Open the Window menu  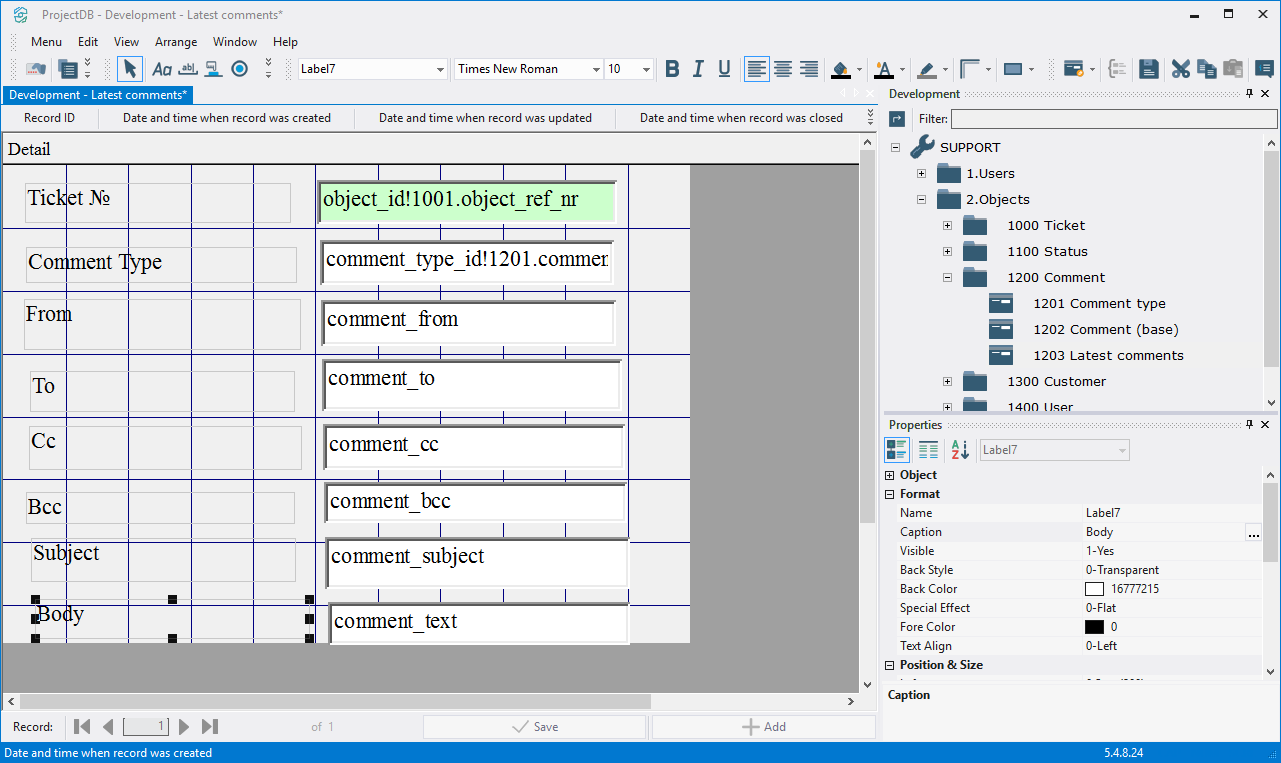(235, 42)
